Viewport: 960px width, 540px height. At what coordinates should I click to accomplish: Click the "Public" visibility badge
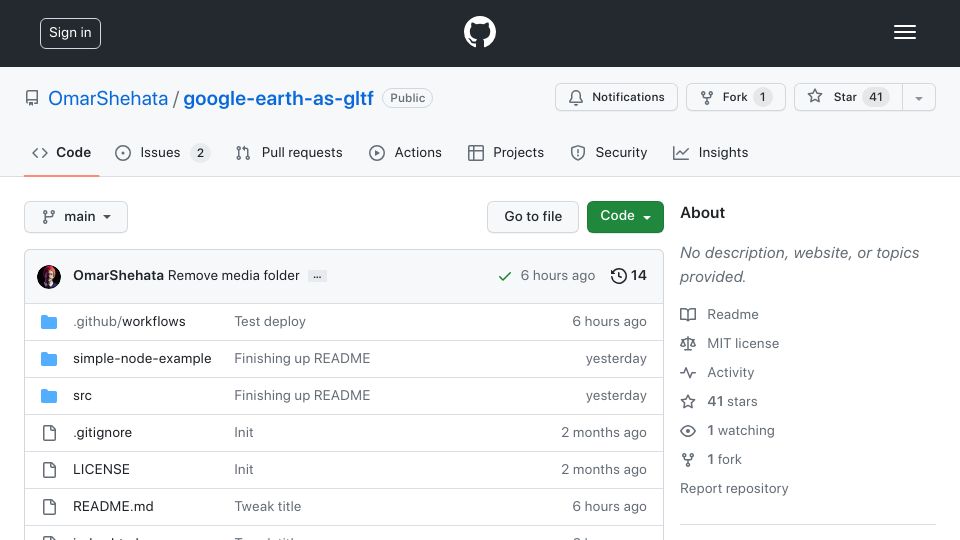click(407, 98)
